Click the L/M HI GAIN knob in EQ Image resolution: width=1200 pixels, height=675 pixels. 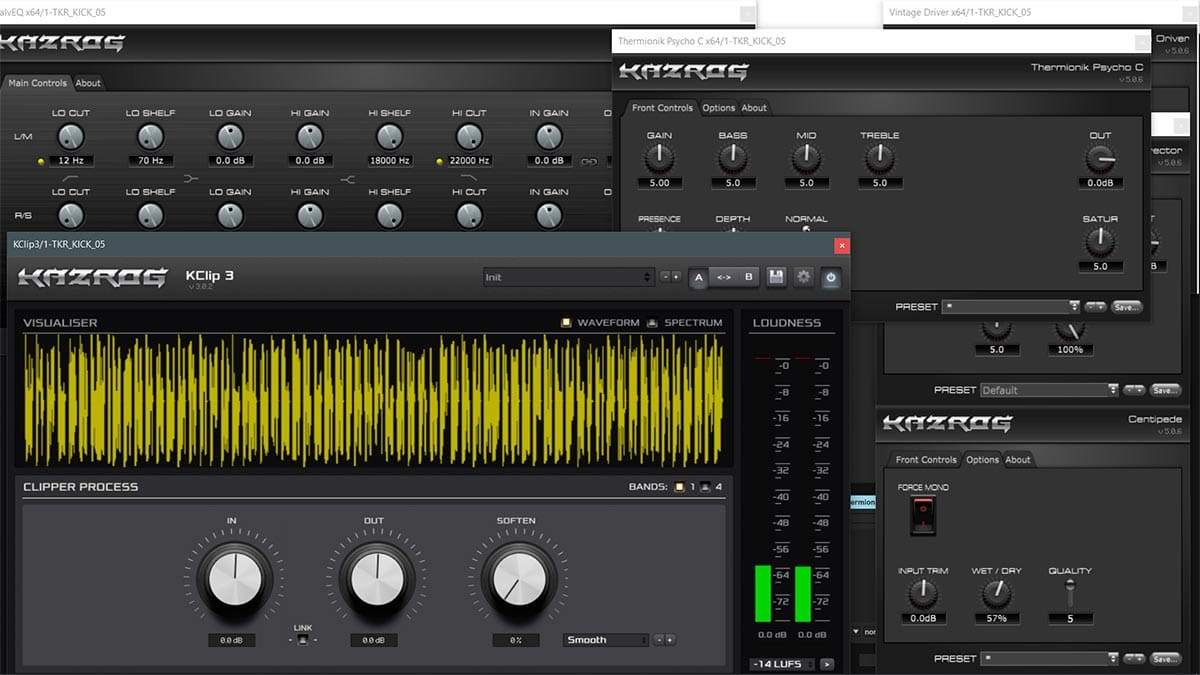(x=310, y=137)
